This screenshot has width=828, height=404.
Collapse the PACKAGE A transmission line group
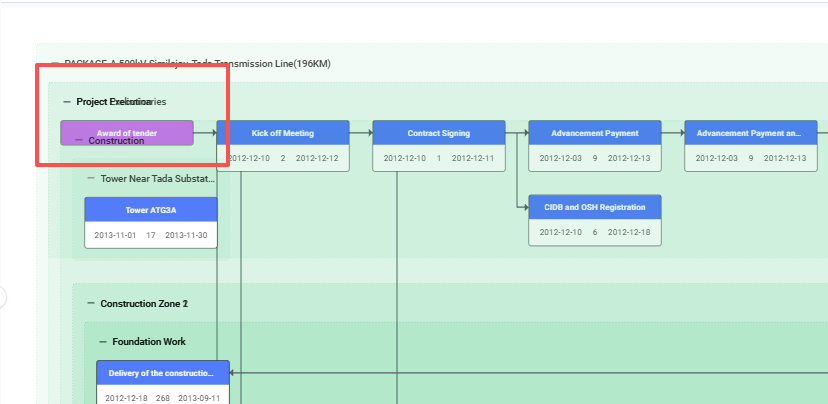click(55, 64)
